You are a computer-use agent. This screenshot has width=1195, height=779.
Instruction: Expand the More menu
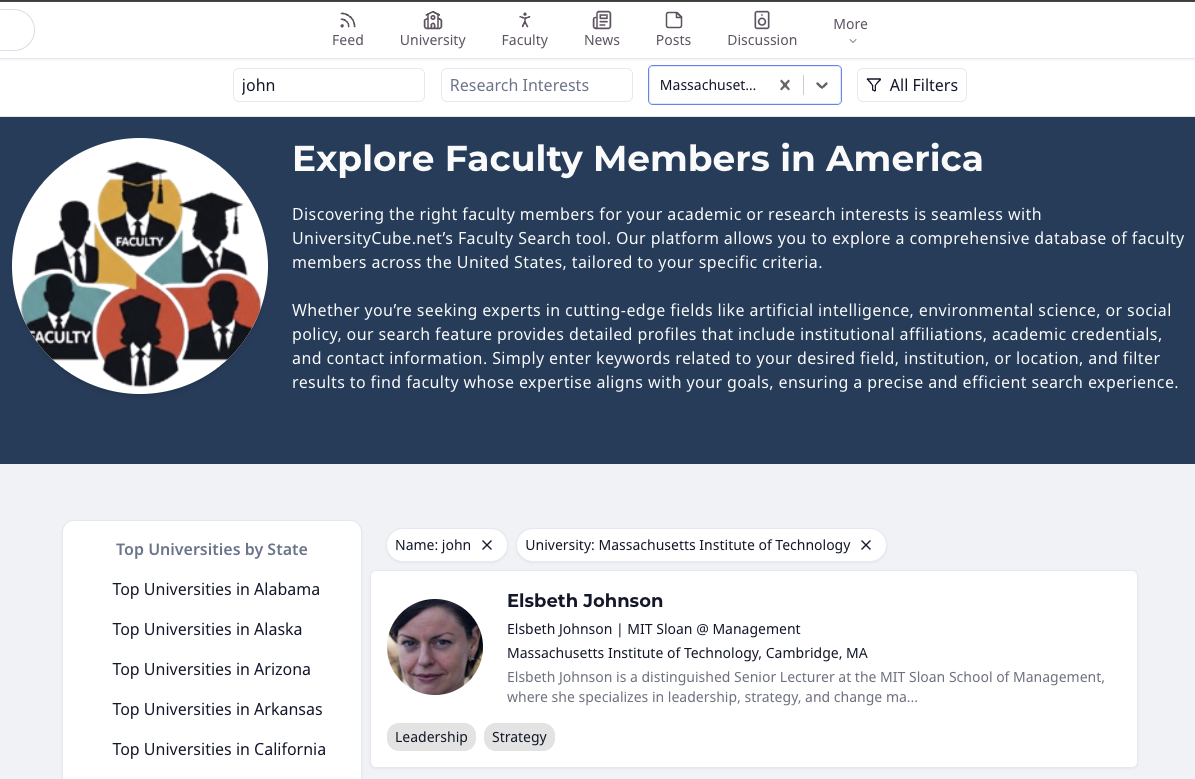tap(851, 30)
